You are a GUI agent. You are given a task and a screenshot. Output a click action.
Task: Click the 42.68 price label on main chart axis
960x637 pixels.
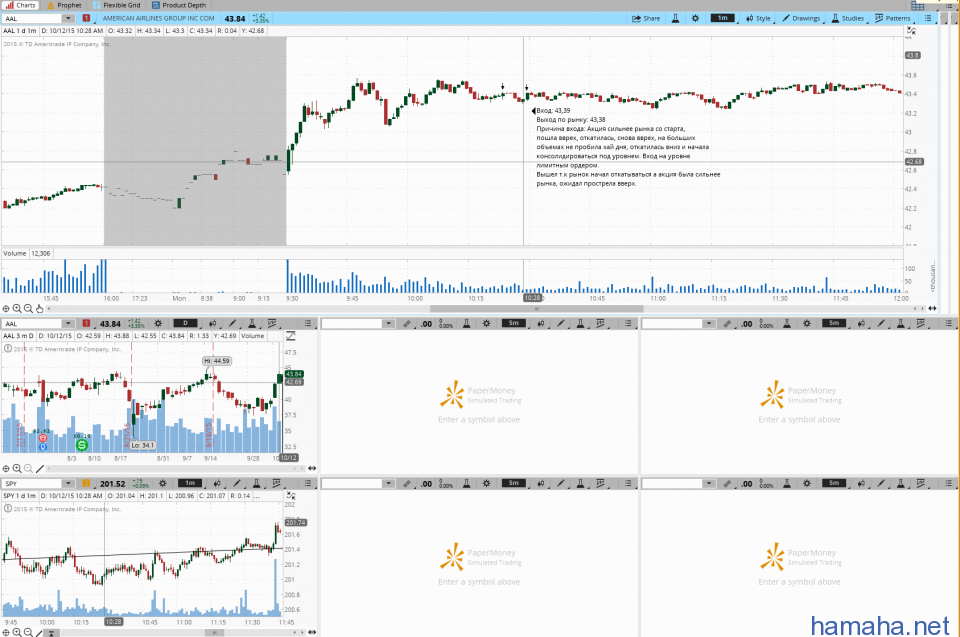pos(914,162)
